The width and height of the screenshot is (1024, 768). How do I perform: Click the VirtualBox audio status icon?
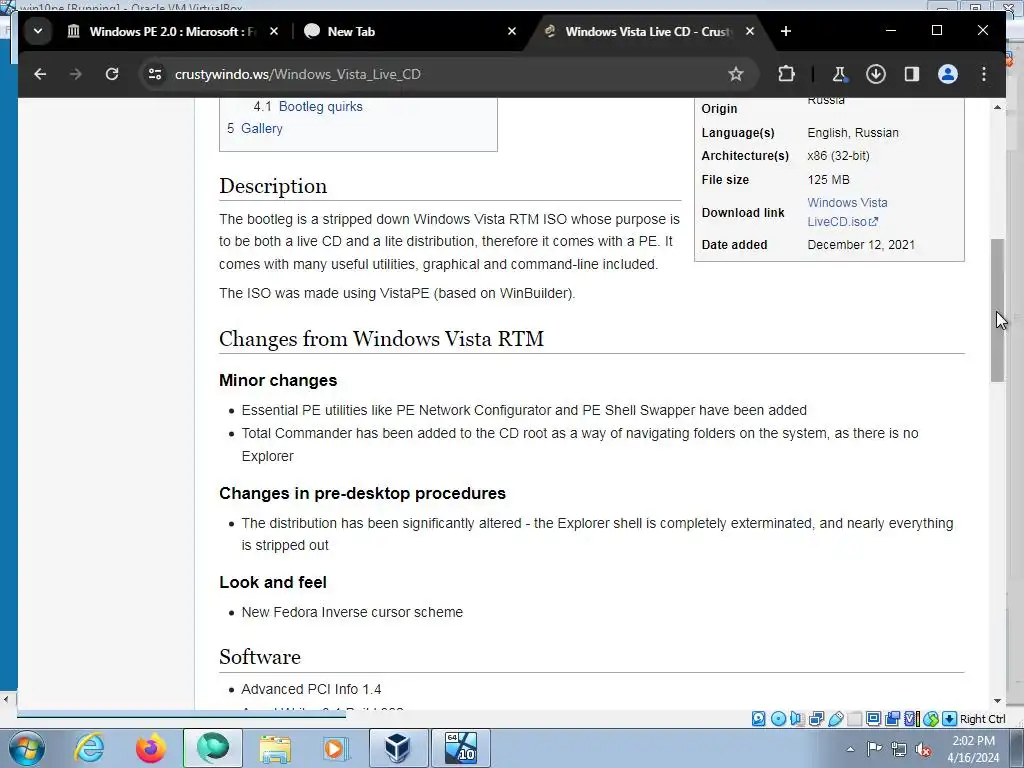[x=797, y=719]
